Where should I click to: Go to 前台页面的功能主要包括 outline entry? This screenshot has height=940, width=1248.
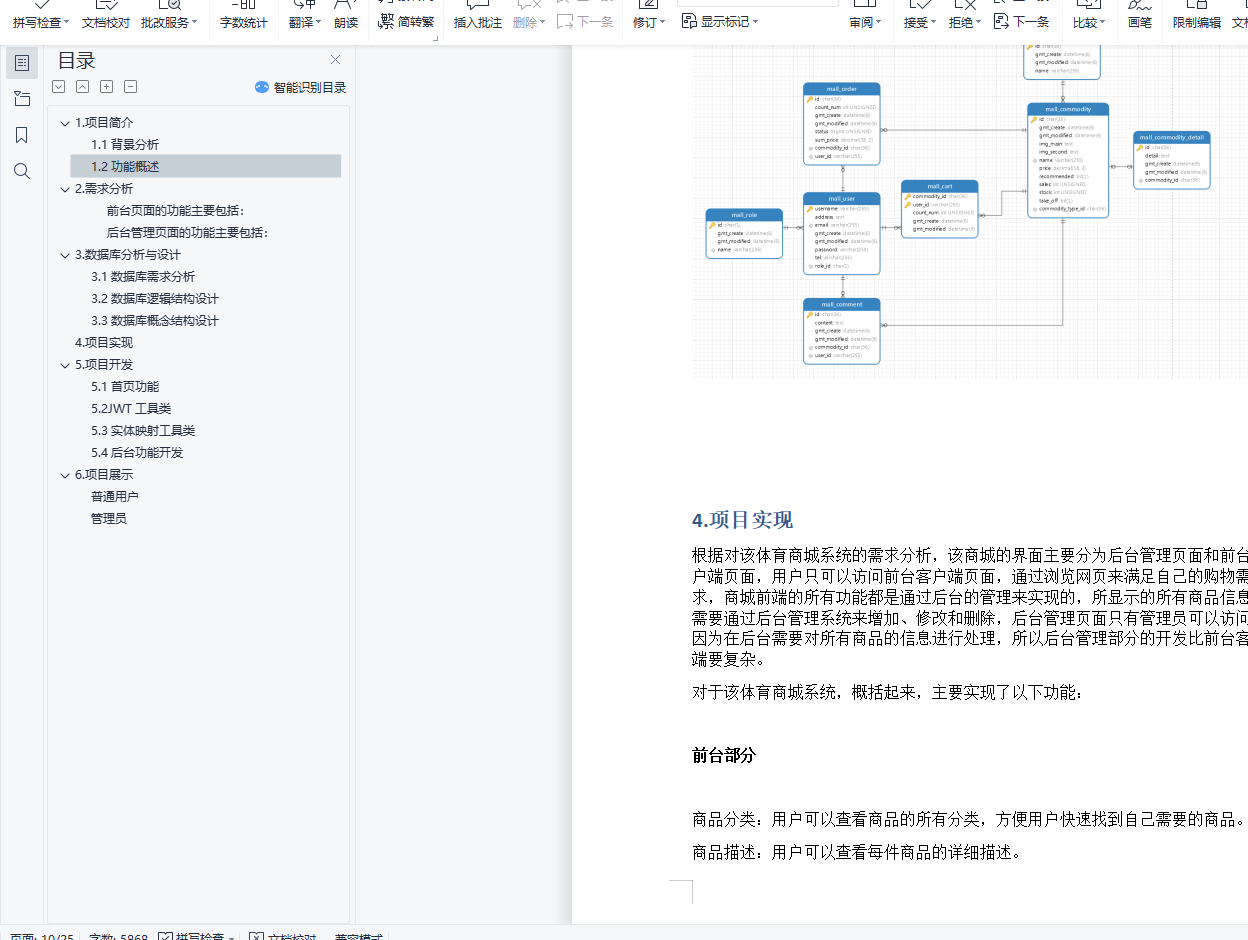(176, 211)
